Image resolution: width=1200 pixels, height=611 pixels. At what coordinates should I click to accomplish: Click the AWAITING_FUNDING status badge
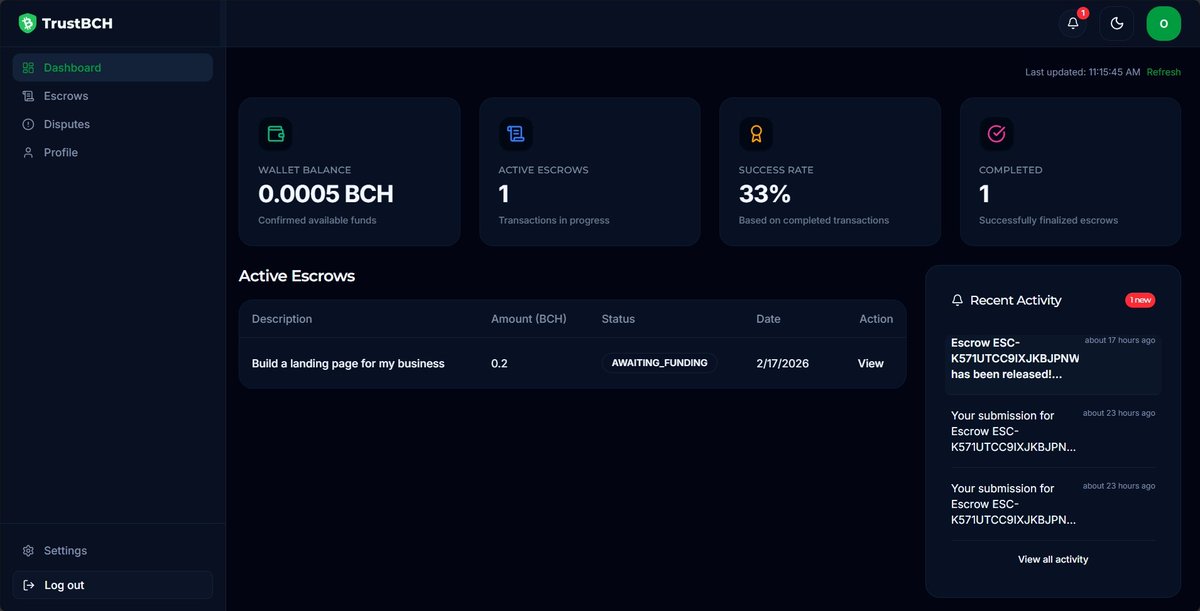point(659,363)
